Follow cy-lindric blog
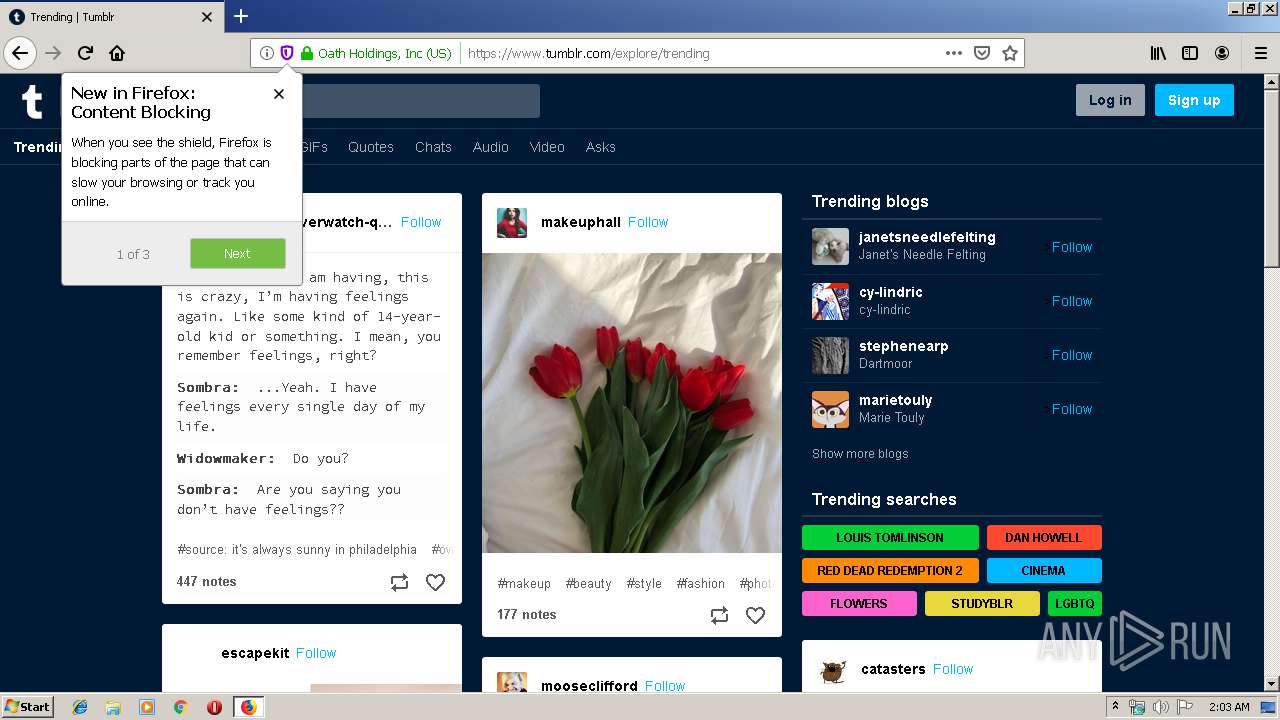1280x720 pixels. 1071,301
